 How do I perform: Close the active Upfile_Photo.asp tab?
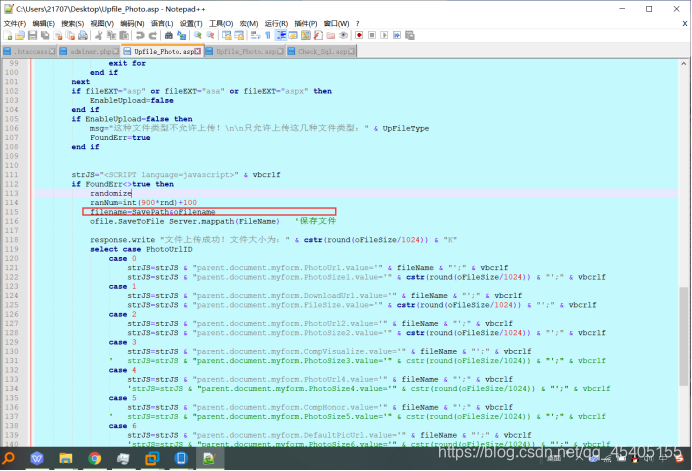[198, 51]
